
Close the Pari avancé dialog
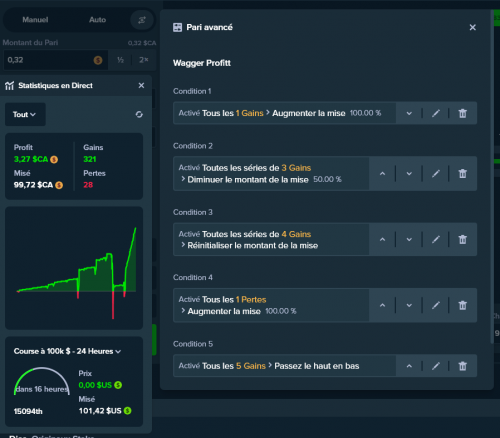point(473,27)
